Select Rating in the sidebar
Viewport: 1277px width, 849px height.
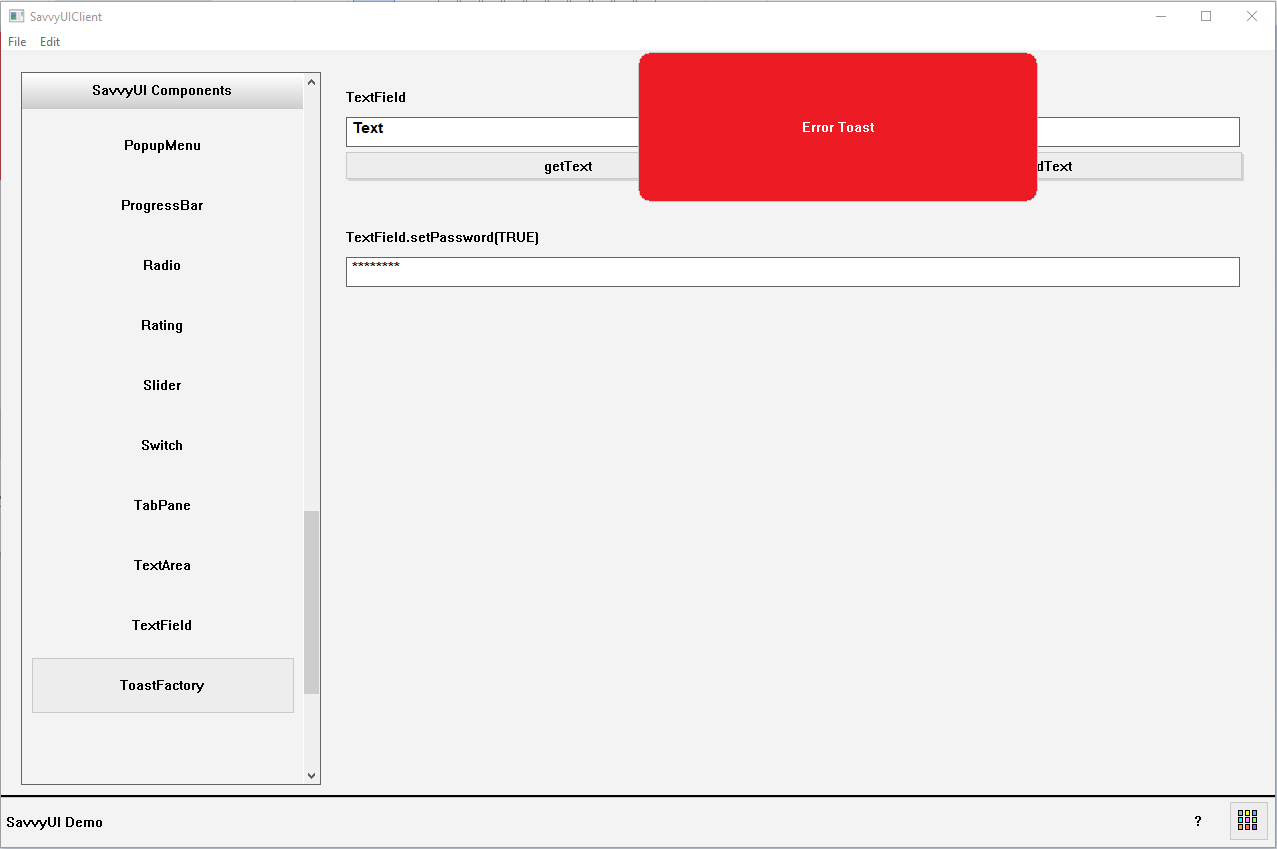(162, 325)
